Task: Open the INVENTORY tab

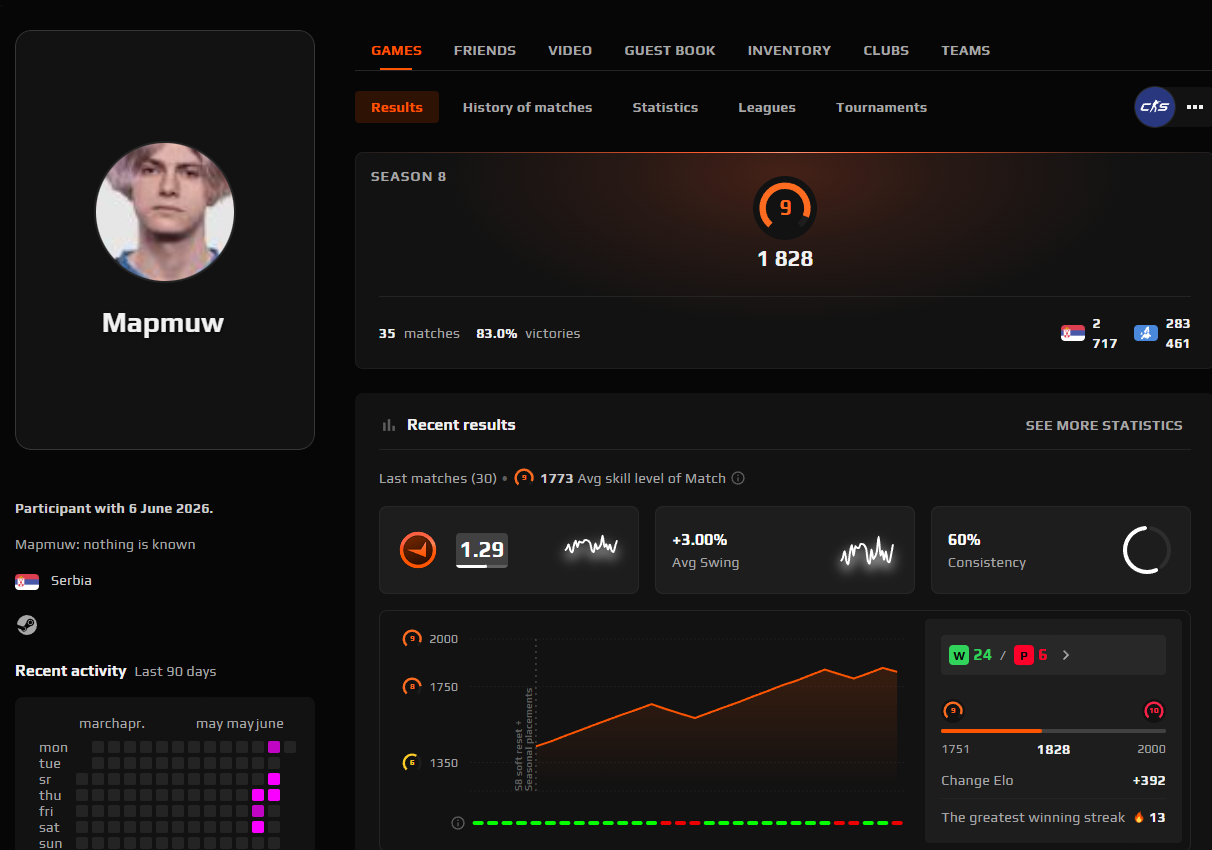Action: [x=789, y=50]
